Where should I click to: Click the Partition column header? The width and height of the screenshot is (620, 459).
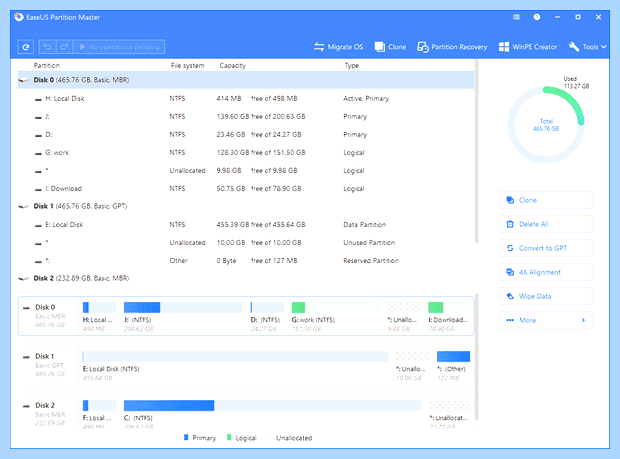(x=47, y=66)
